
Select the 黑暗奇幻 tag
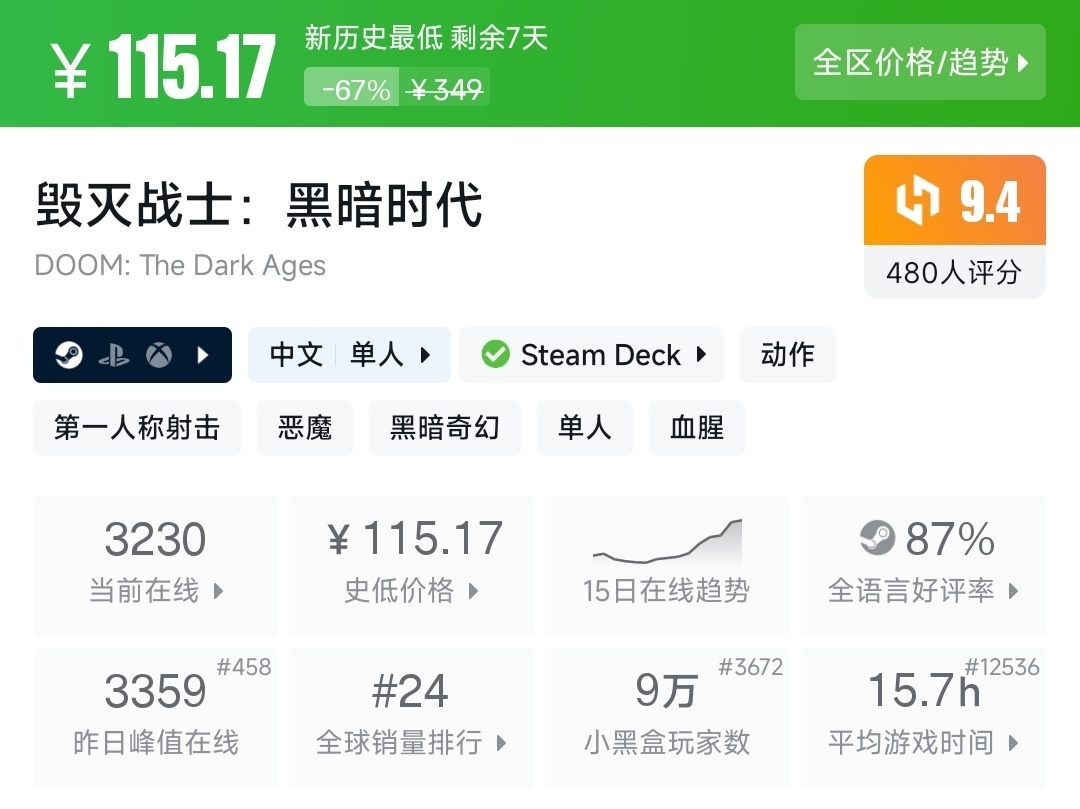pyautogui.click(x=444, y=428)
